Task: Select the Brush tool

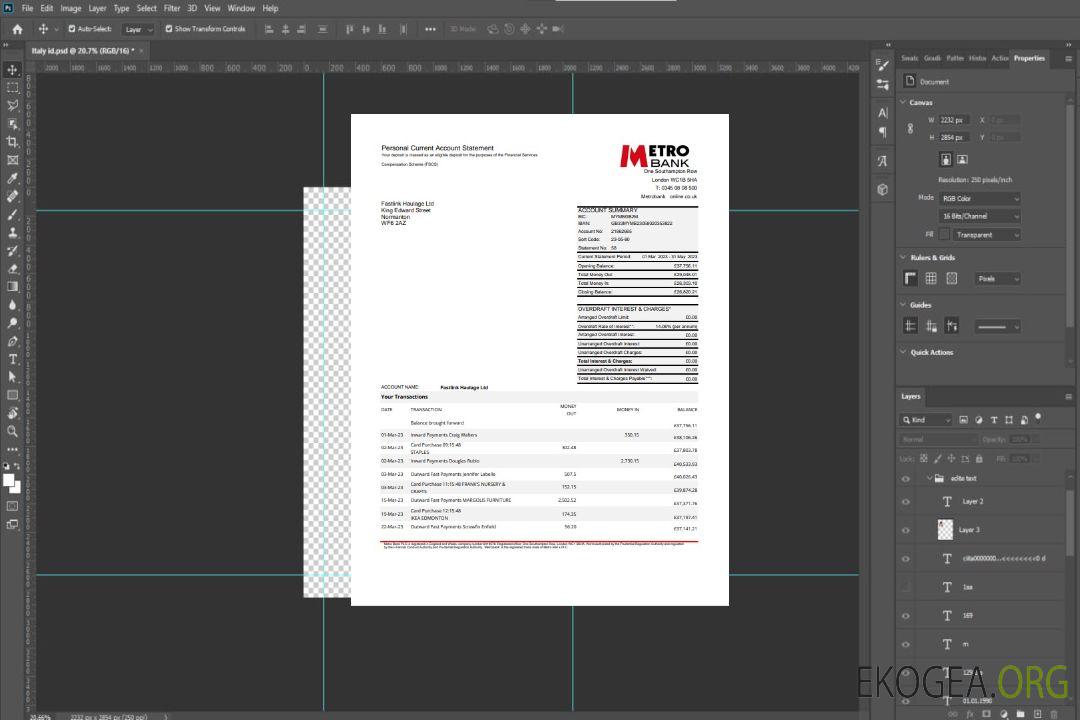Action: (12, 214)
